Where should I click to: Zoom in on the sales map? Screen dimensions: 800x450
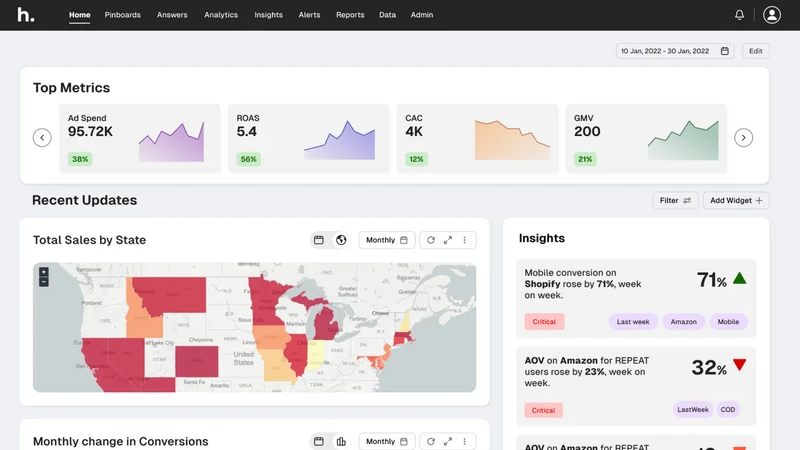(44, 272)
